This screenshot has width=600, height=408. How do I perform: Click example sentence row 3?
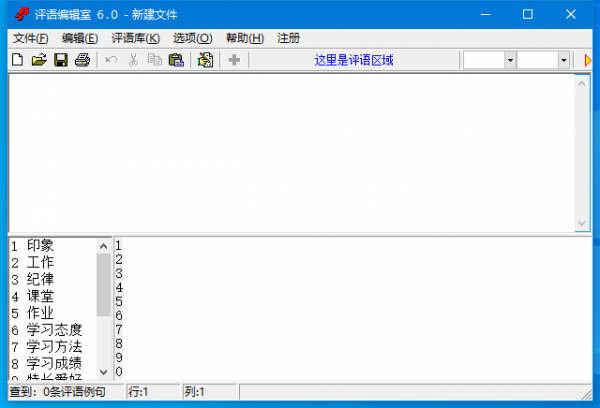[353, 273]
